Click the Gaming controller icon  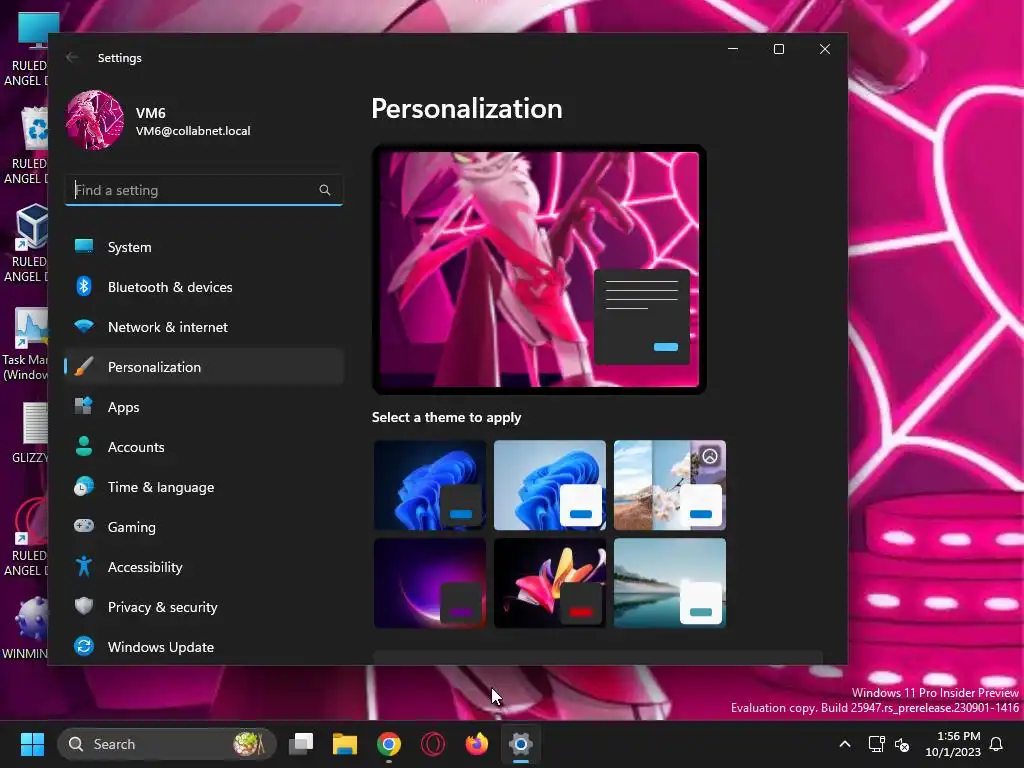[84, 526]
